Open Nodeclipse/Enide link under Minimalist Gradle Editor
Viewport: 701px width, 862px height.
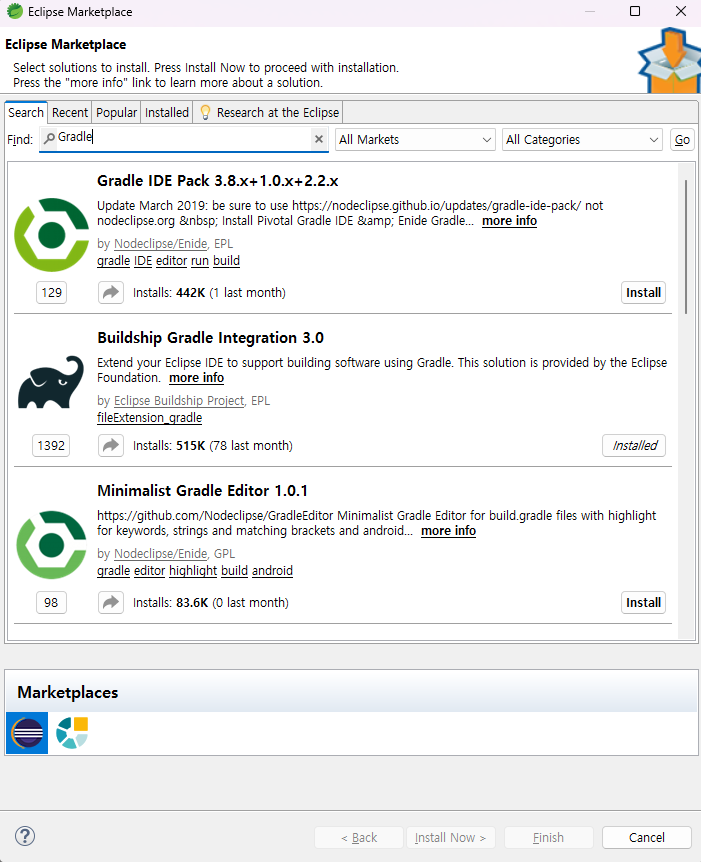pos(161,554)
